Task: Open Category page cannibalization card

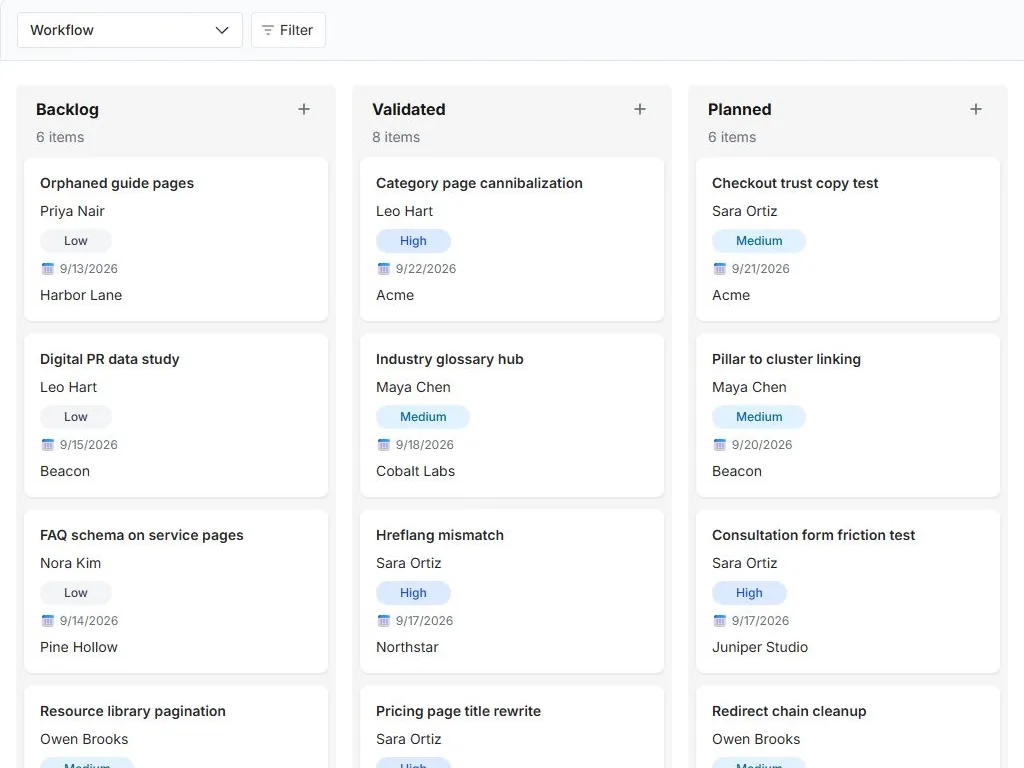Action: (x=512, y=239)
